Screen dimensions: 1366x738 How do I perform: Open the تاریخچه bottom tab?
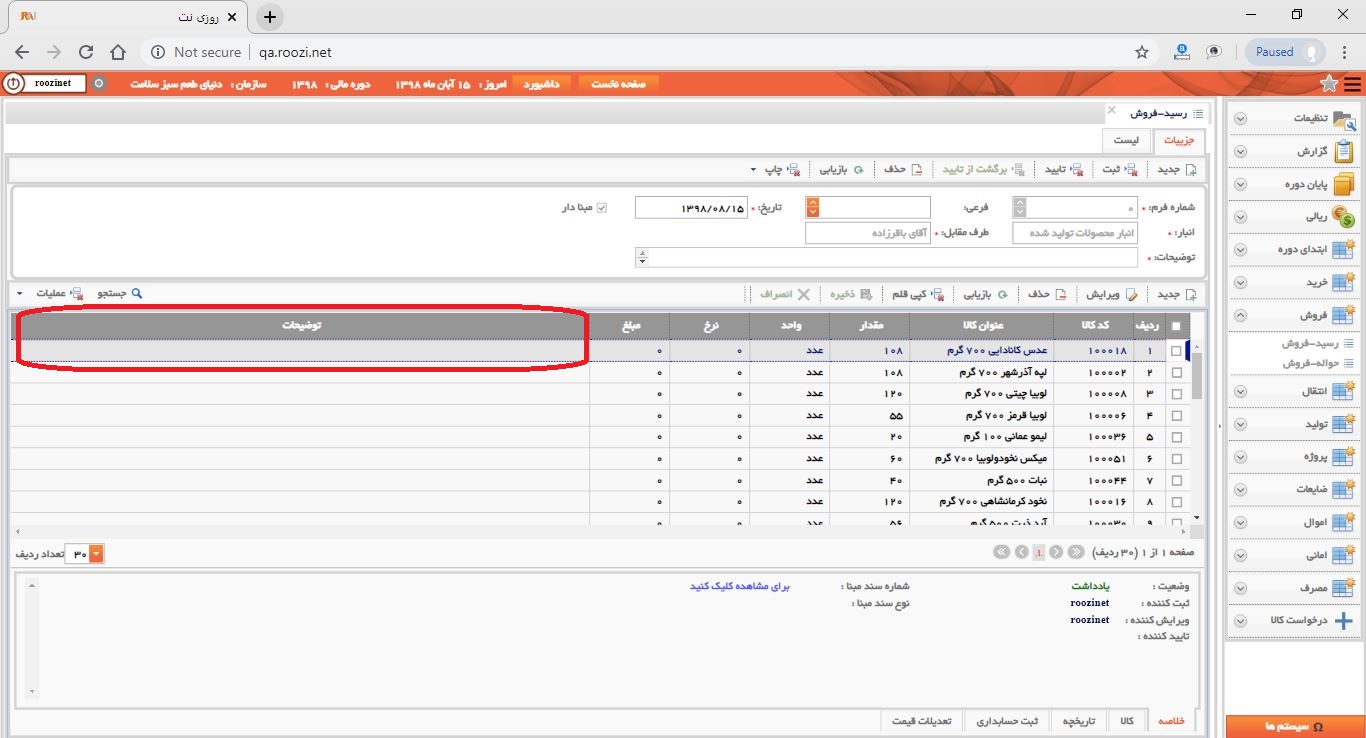coord(1079,721)
